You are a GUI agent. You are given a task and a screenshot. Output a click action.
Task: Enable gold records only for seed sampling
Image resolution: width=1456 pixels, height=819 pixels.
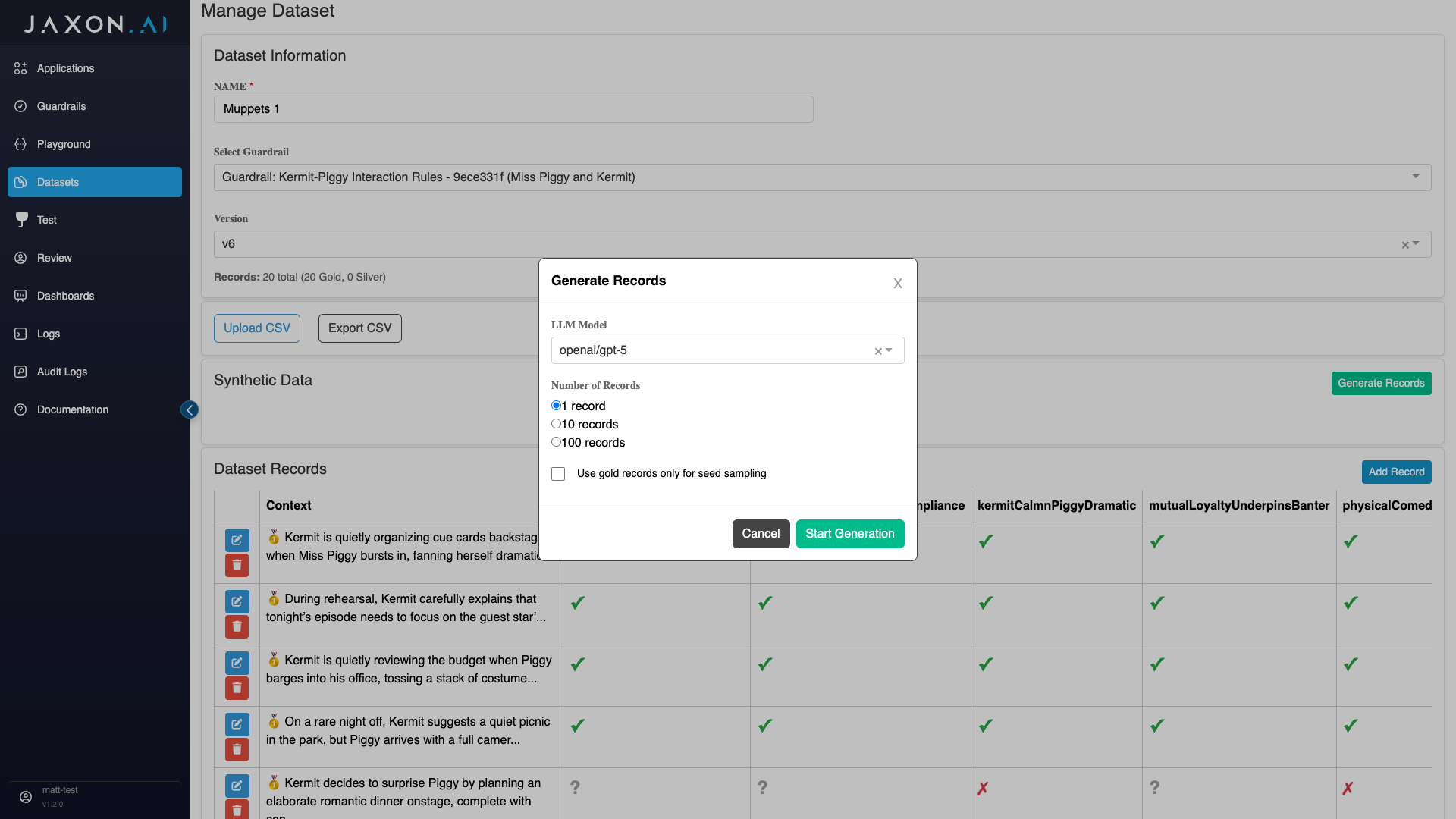point(558,473)
